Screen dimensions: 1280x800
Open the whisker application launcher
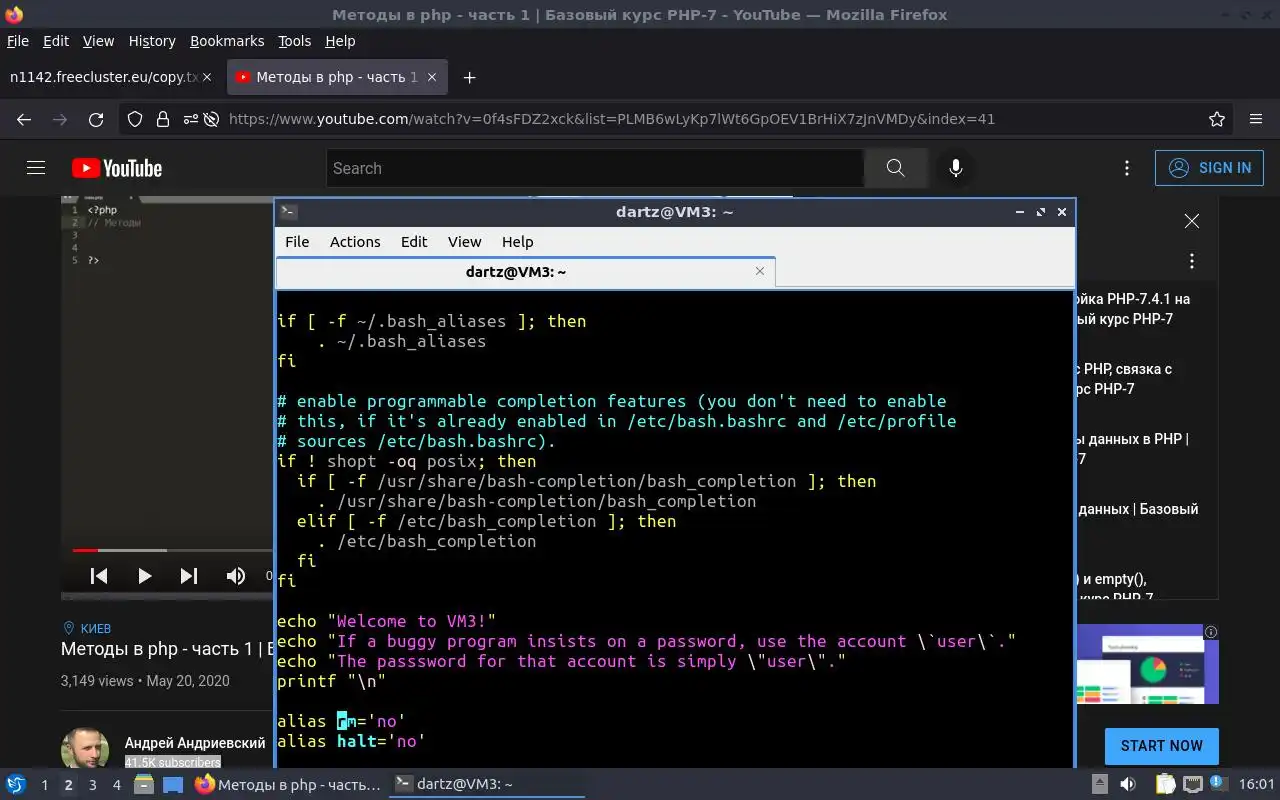pos(15,784)
